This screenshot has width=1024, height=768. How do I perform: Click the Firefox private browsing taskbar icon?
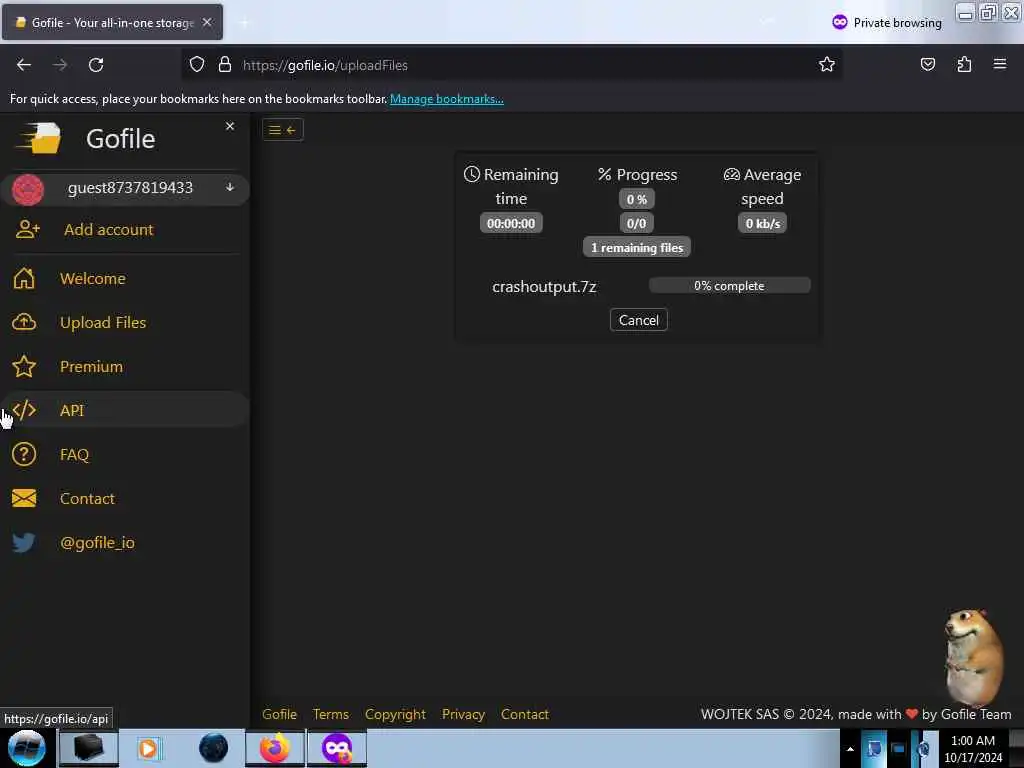(337, 748)
